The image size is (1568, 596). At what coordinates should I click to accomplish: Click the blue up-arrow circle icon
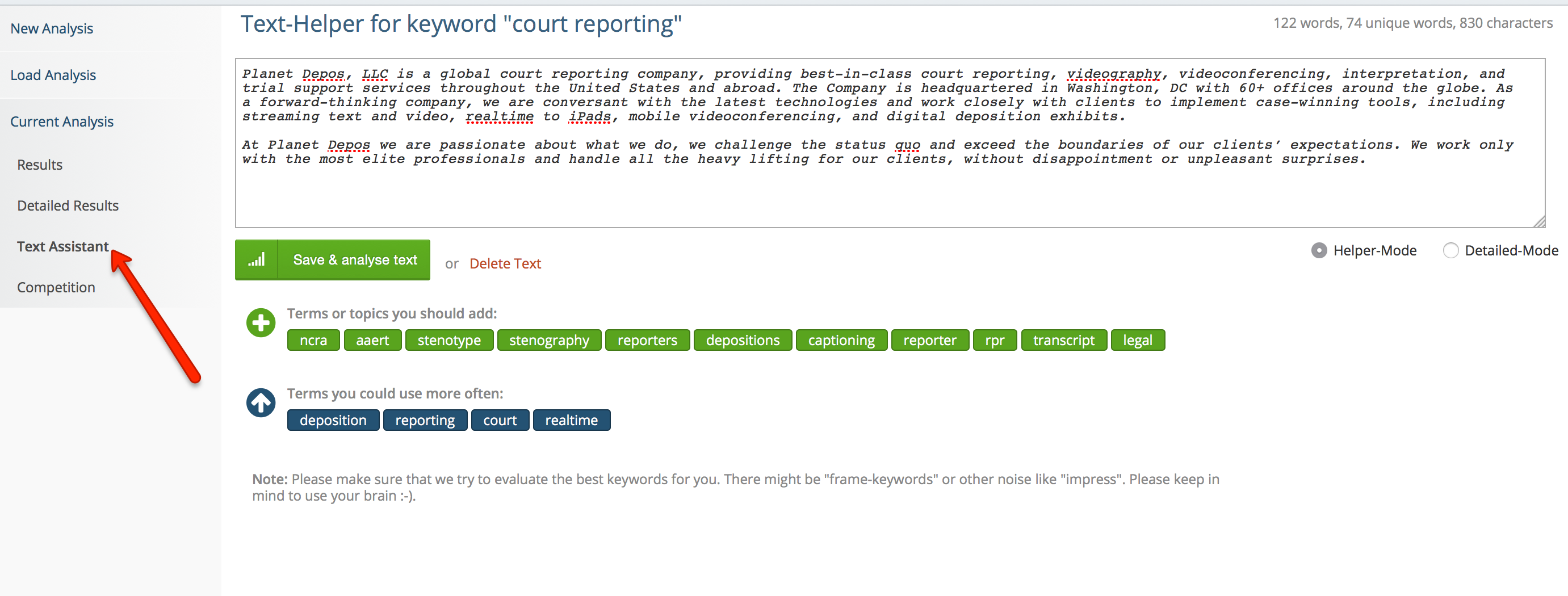point(261,402)
